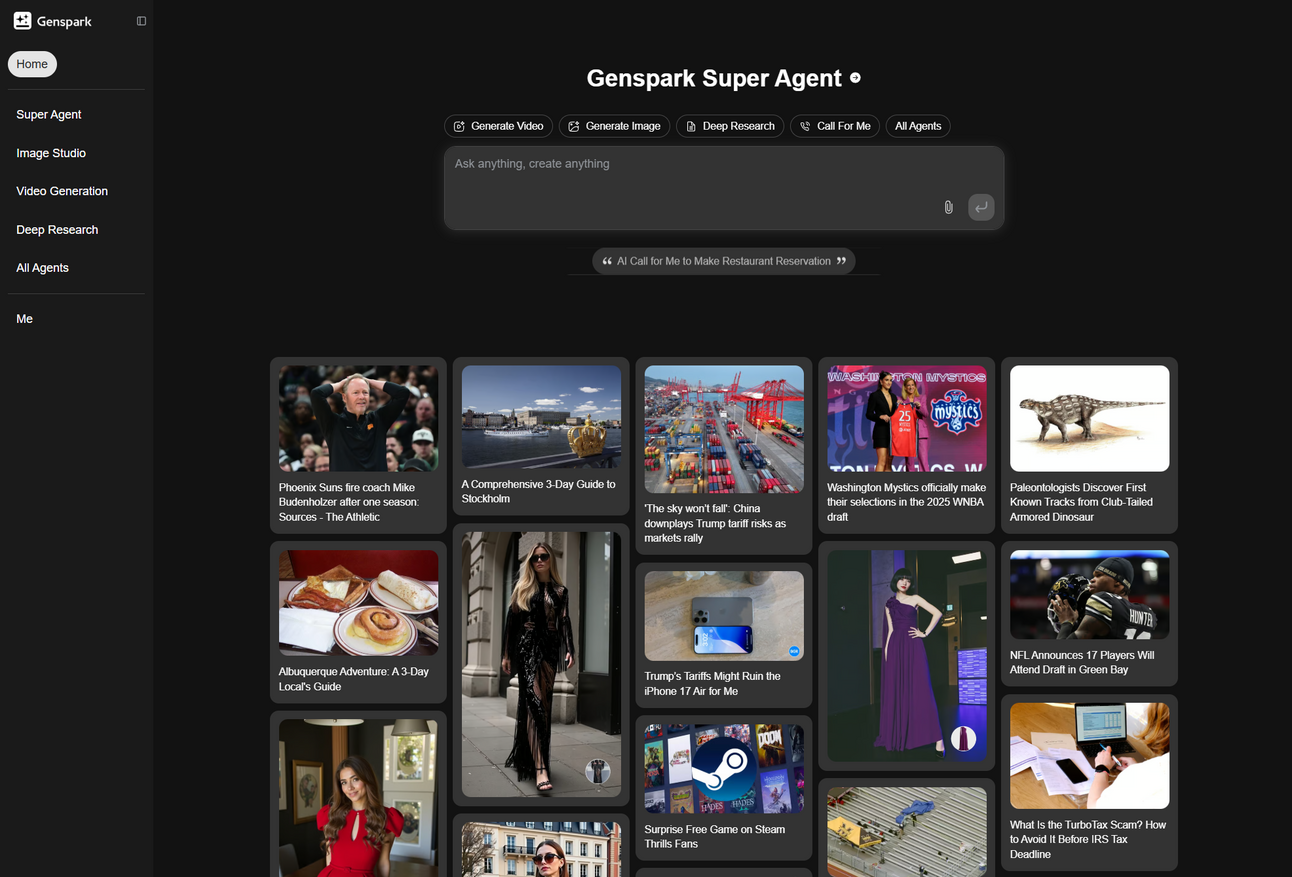Open the woman in black gown photo
1292x877 pixels.
click(541, 664)
